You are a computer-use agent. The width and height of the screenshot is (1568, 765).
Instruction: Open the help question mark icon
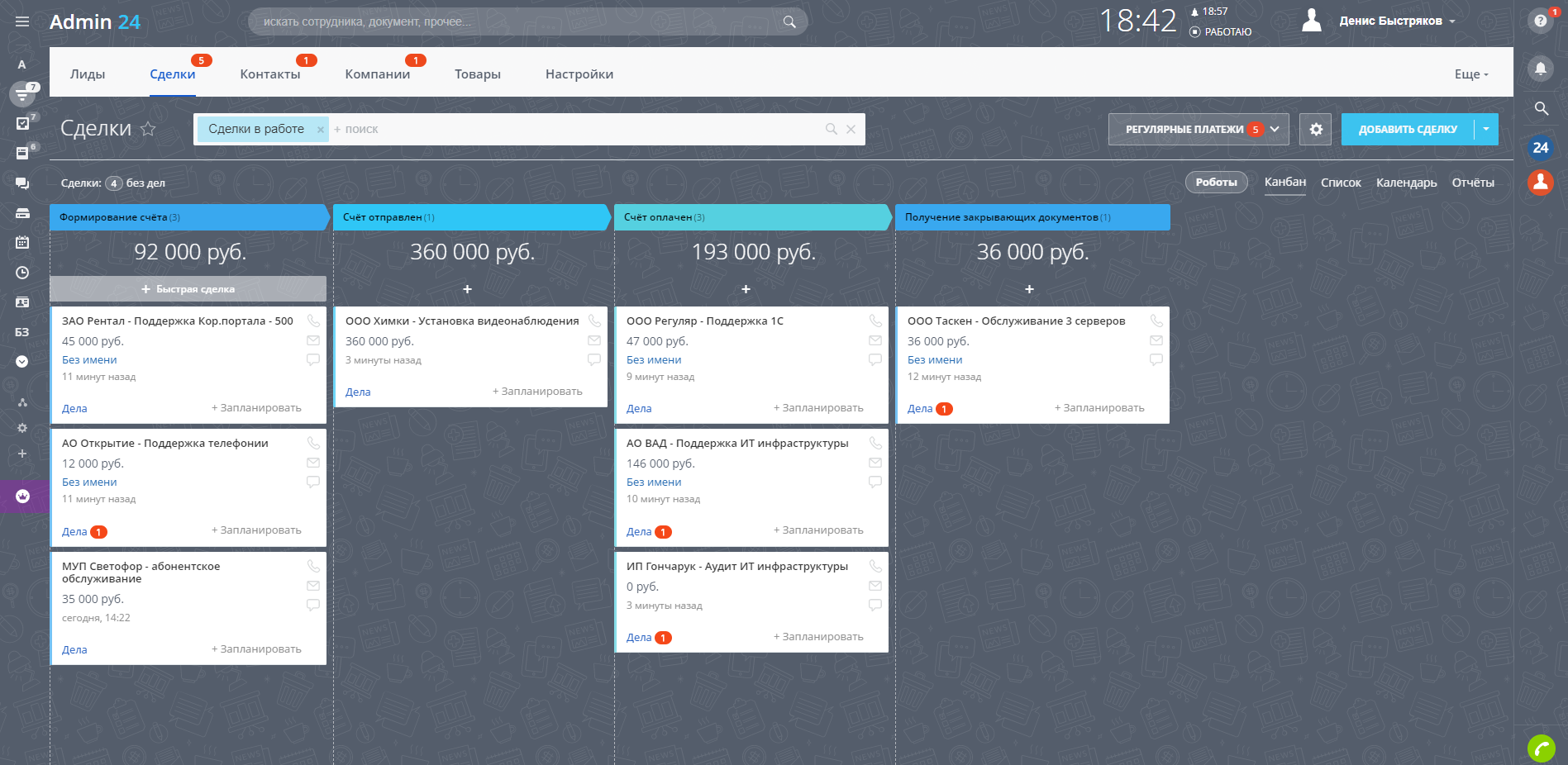[x=1540, y=21]
